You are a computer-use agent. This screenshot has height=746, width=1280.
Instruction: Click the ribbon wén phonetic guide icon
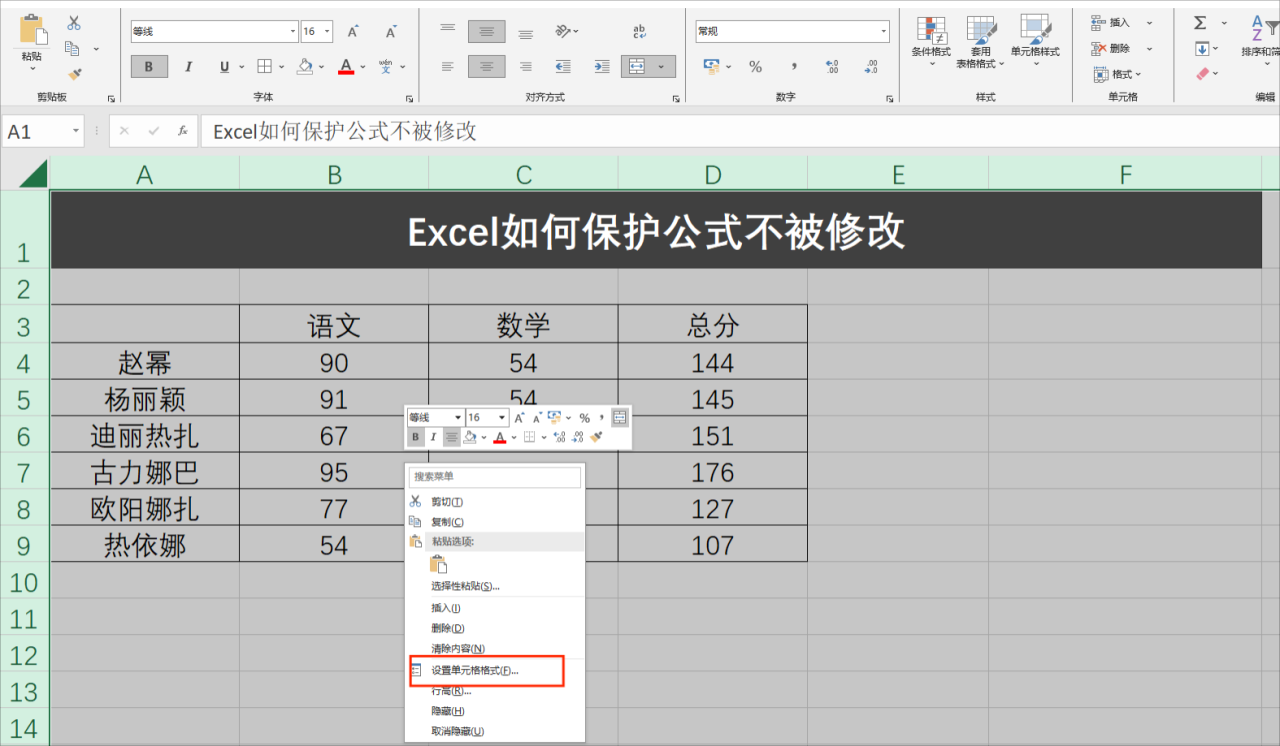pyautogui.click(x=386, y=67)
